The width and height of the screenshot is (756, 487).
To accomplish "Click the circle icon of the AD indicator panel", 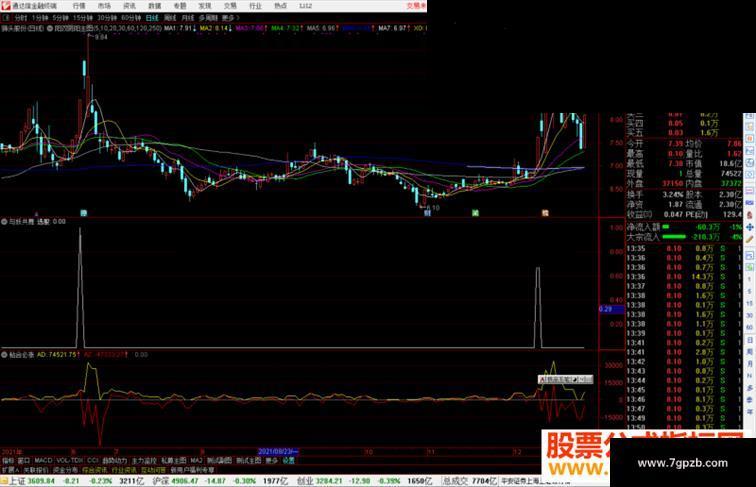I will tap(4, 355).
